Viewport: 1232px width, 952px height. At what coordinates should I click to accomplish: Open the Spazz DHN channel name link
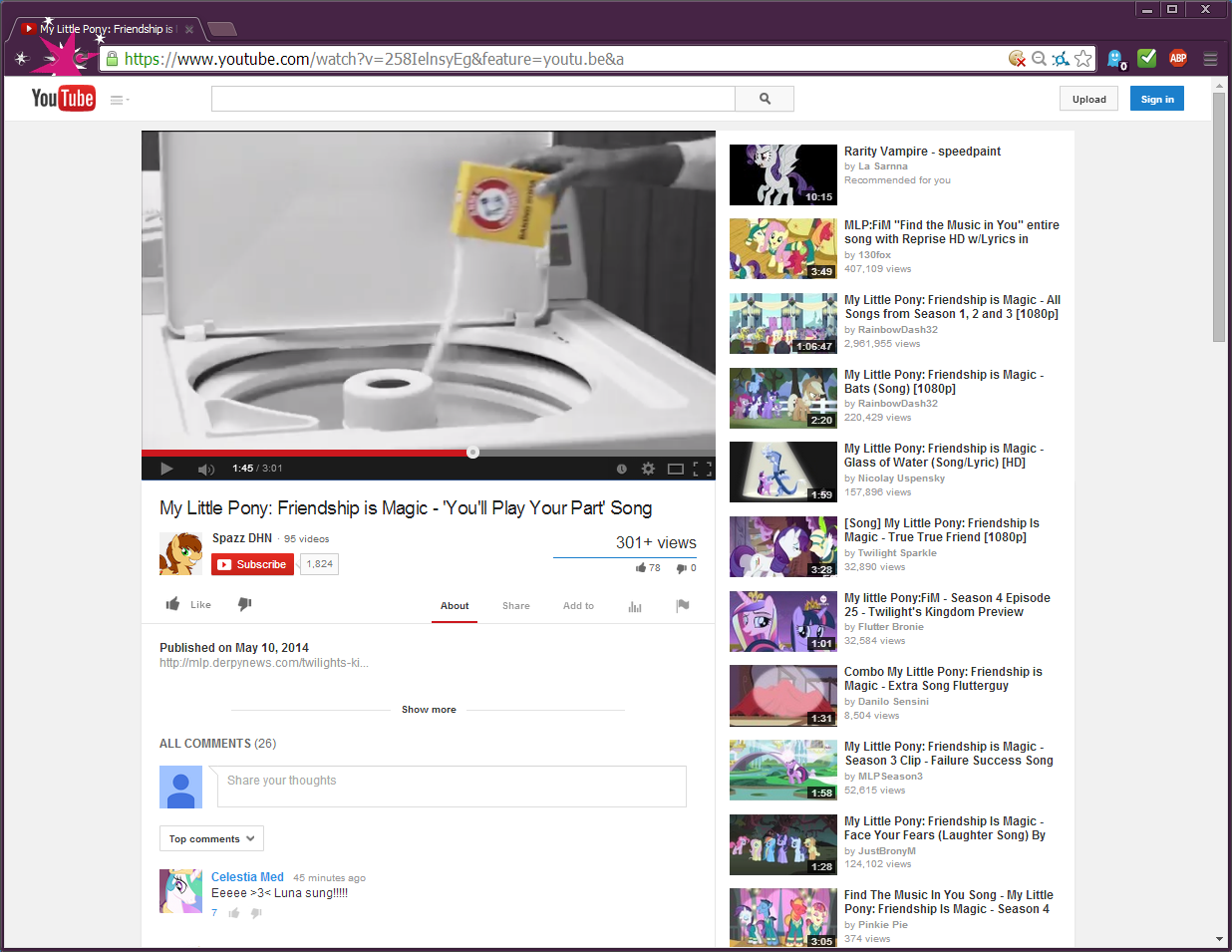click(x=242, y=538)
